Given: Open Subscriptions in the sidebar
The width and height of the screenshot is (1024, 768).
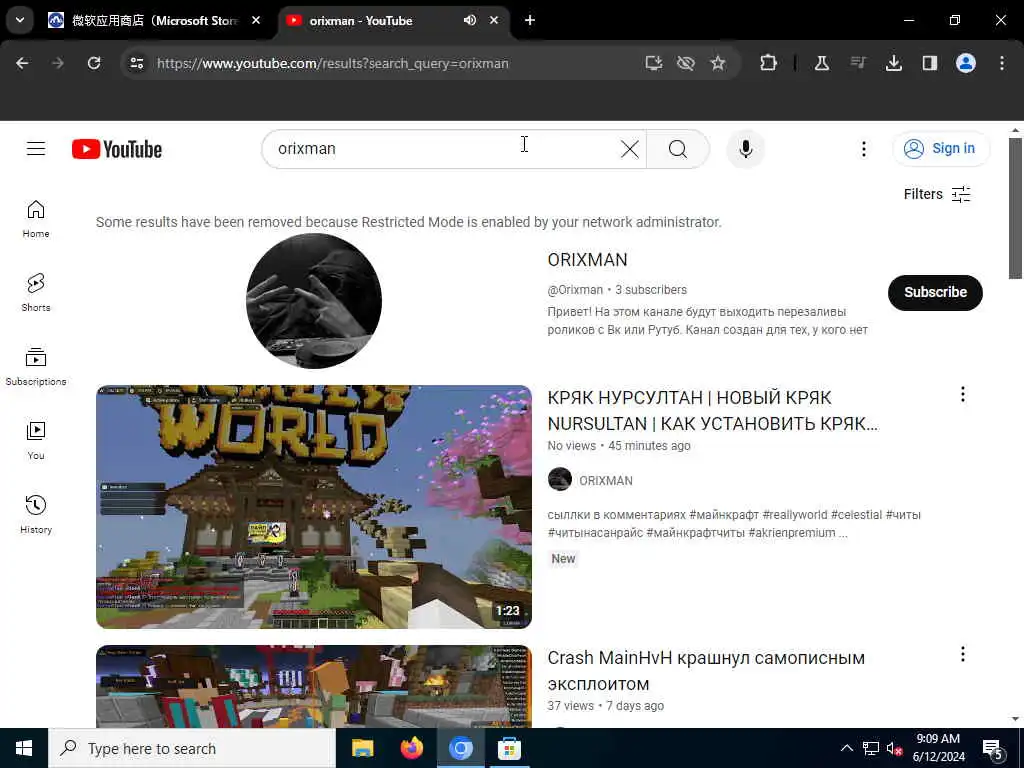Looking at the screenshot, I should coord(36,367).
